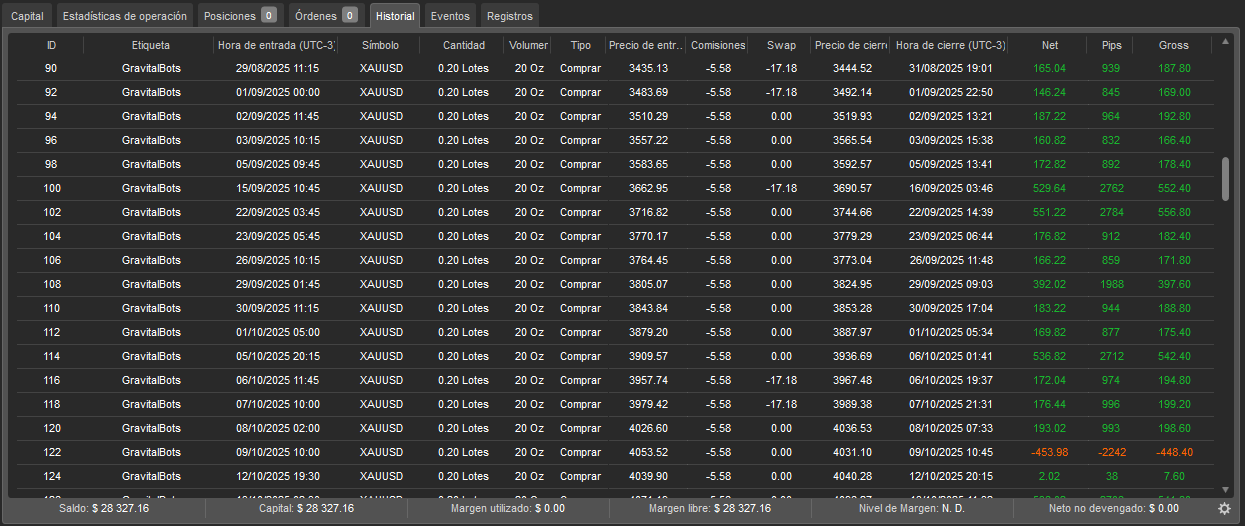Click the Comisiones column header
This screenshot has width=1245, height=526.
pyautogui.click(x=718, y=45)
